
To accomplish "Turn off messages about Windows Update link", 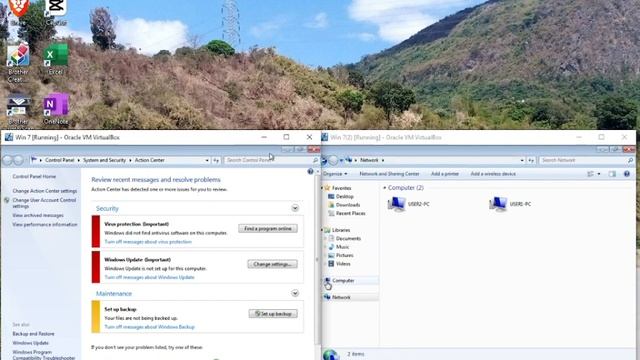I will pyautogui.click(x=149, y=278).
